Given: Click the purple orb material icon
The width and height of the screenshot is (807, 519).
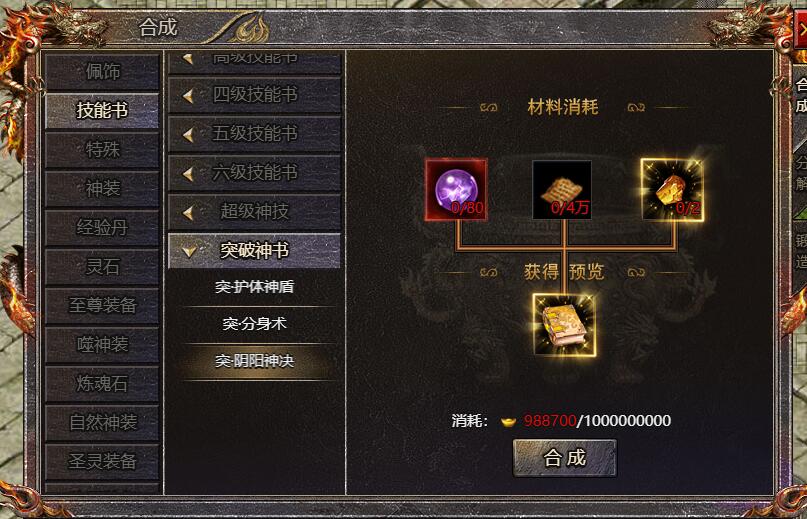Looking at the screenshot, I should pyautogui.click(x=456, y=189).
